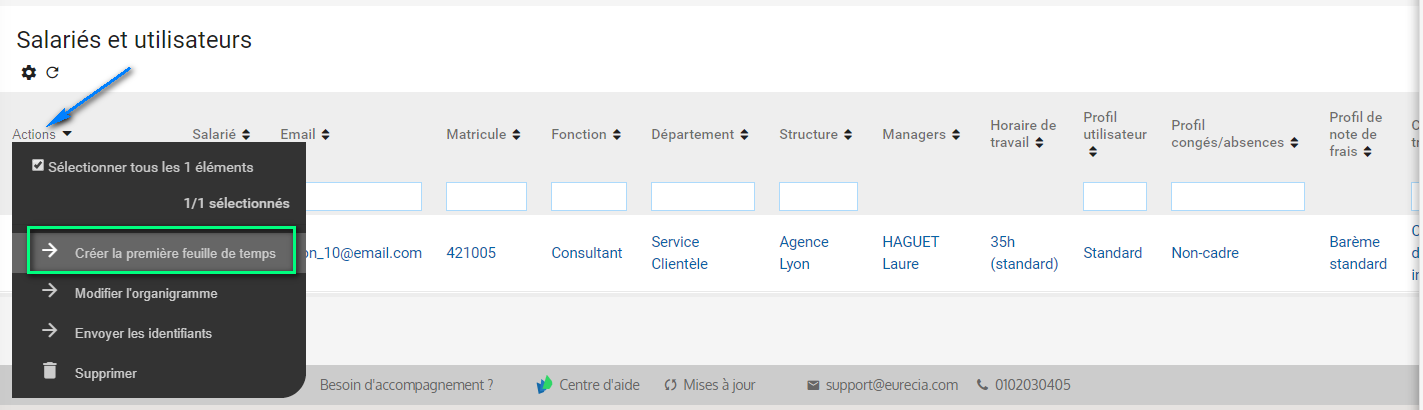Sort by the 'Horaire de travail' column
Screen dimensions: 1423x410
(1039, 143)
